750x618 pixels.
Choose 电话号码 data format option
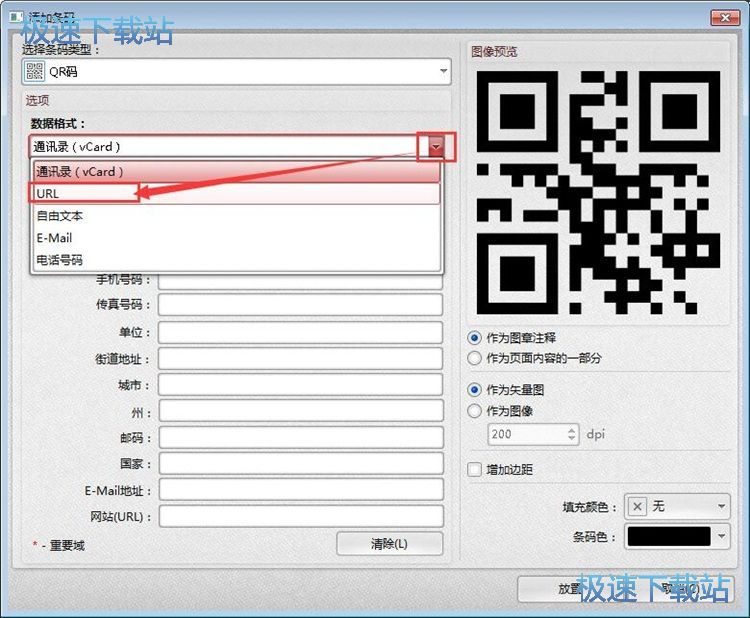tap(237, 260)
